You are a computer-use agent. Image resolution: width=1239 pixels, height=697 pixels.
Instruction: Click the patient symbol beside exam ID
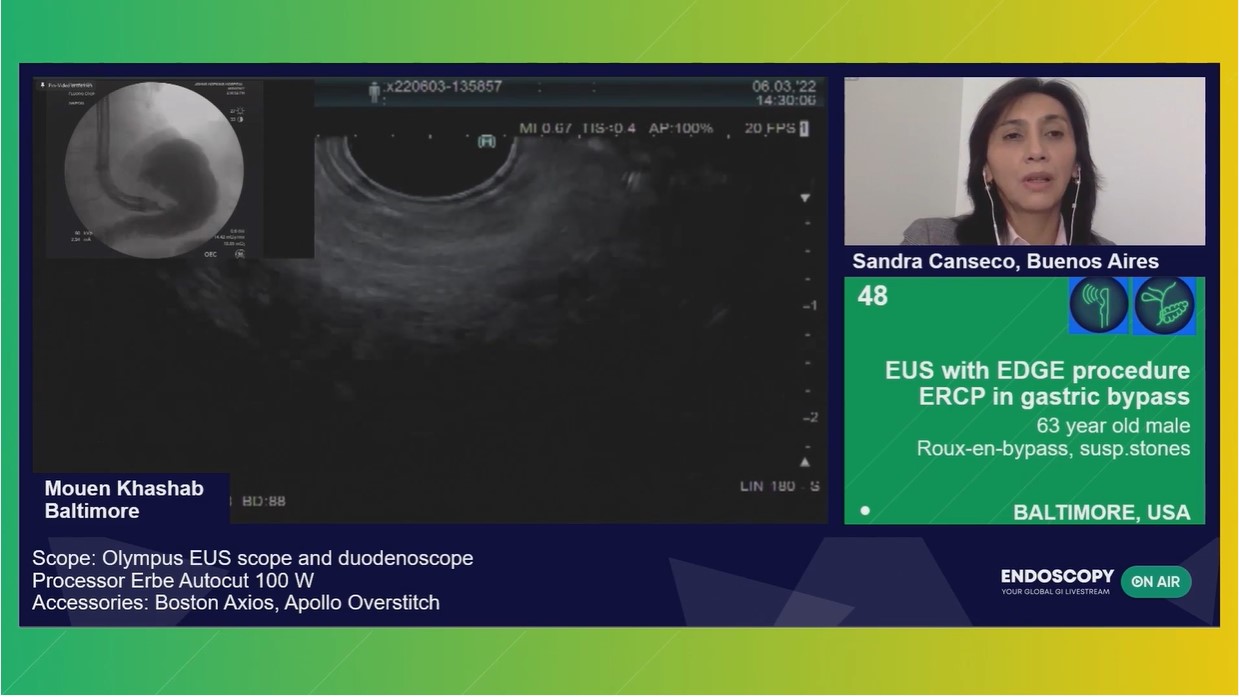(x=375, y=88)
